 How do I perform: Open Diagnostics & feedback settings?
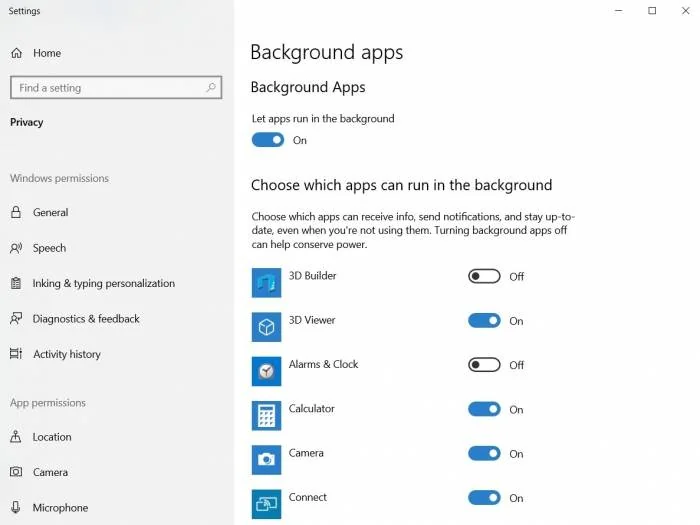86,319
